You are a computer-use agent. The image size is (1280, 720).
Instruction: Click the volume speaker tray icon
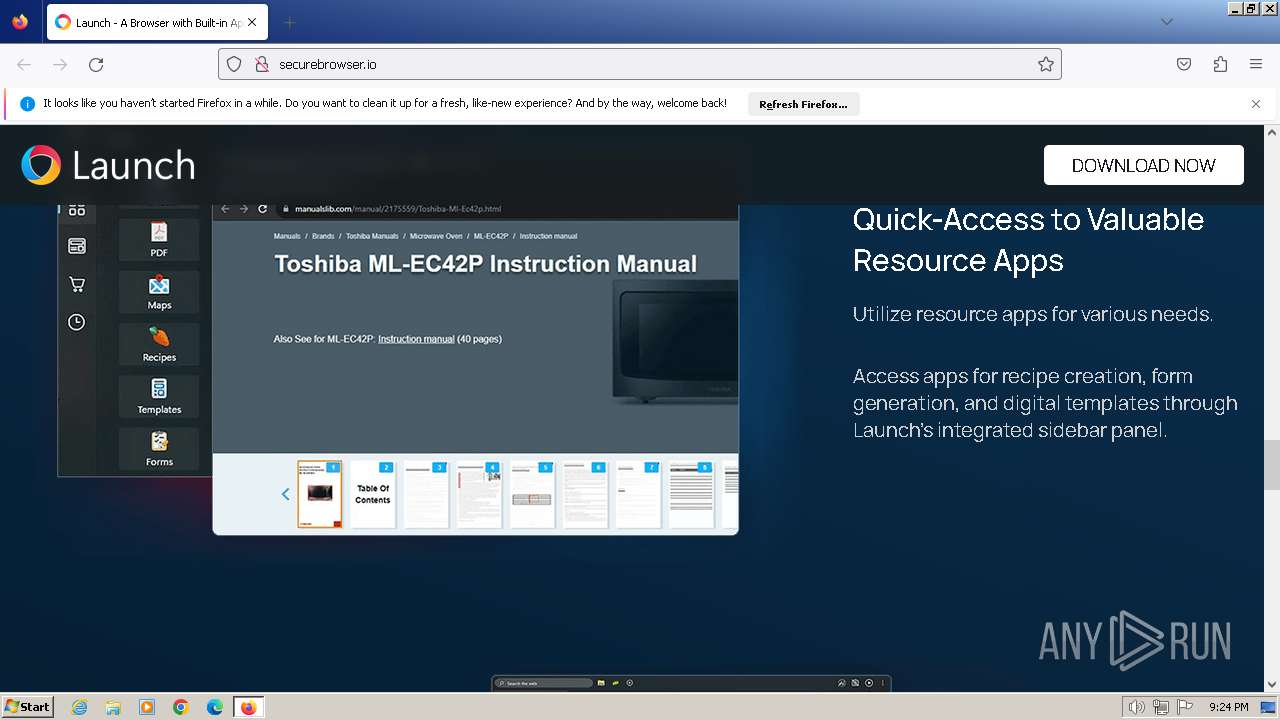[1136, 707]
